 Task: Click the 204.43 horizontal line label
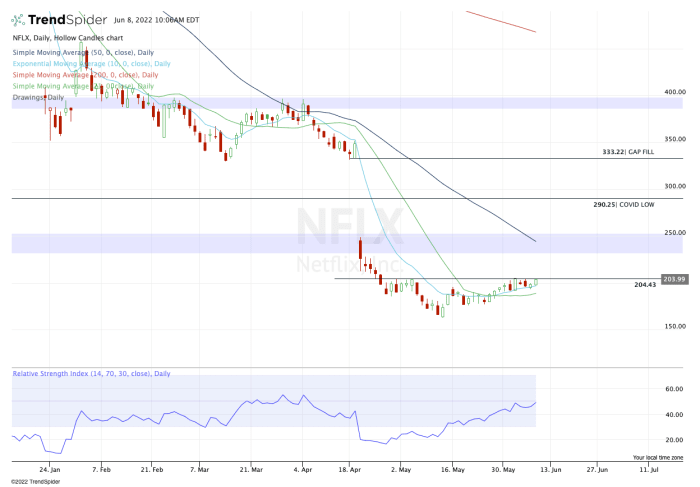click(645, 285)
